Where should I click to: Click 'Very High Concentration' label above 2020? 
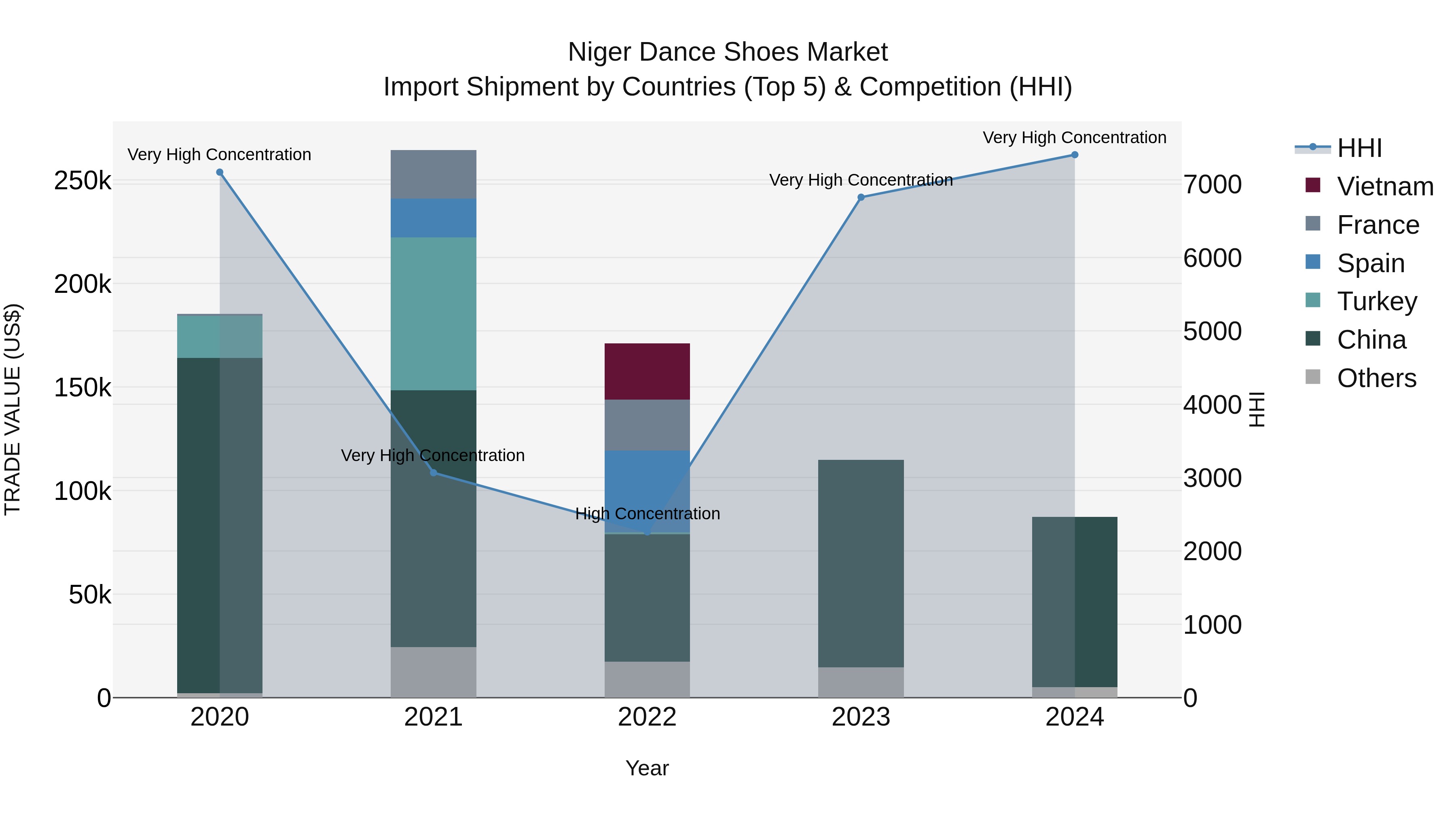point(219,154)
